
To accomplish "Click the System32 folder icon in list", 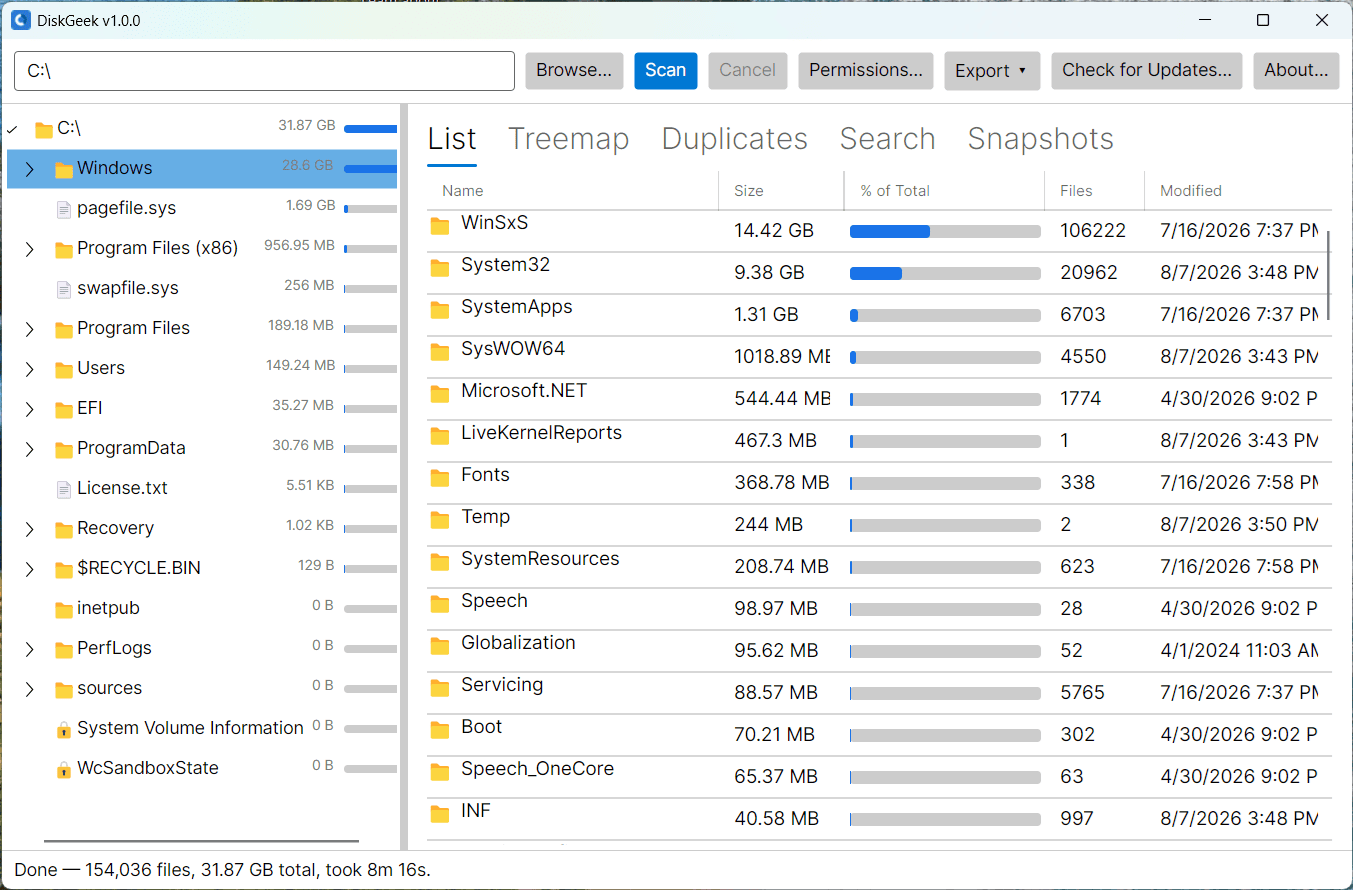I will [440, 267].
